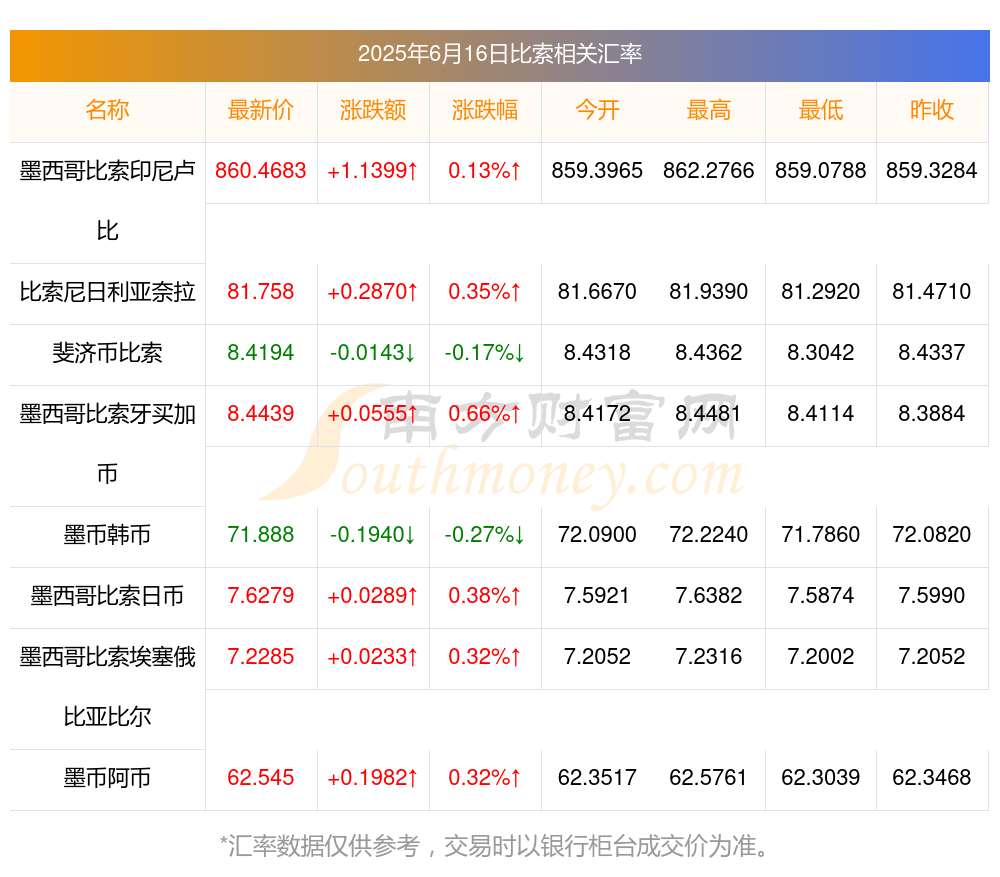Click the 0.35%↑ percentage cell

click(x=485, y=292)
